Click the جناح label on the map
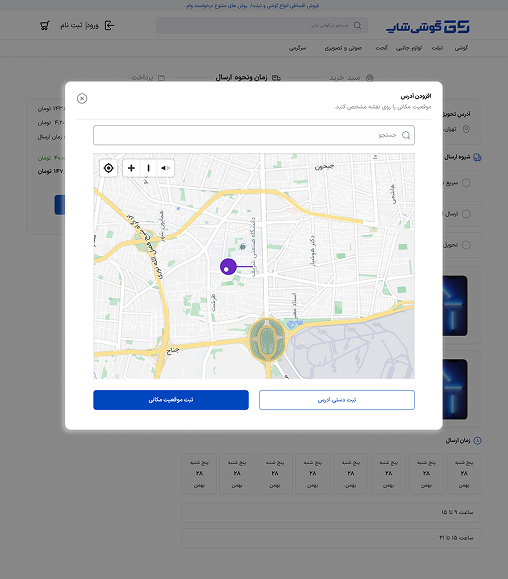 pos(173,350)
